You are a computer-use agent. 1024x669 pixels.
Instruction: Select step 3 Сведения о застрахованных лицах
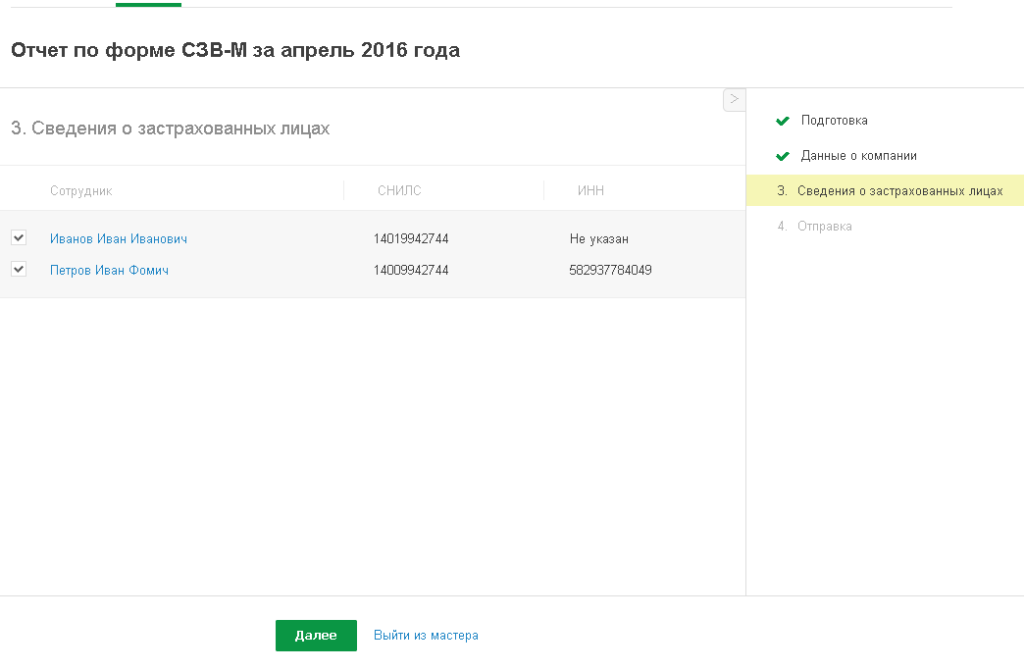click(x=899, y=191)
